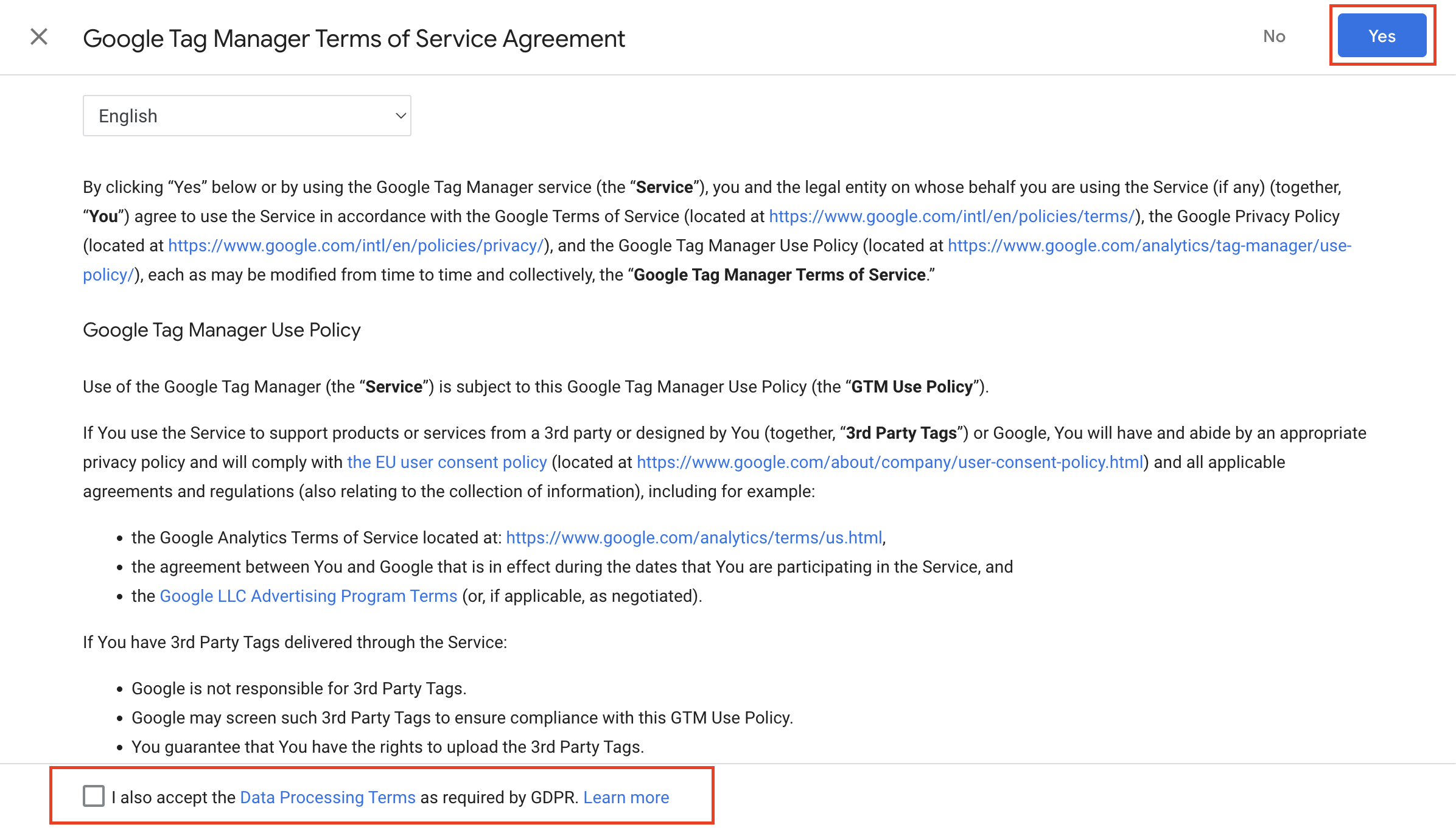Open the English language dropdown
This screenshot has height=830, width=1456.
[x=247, y=116]
